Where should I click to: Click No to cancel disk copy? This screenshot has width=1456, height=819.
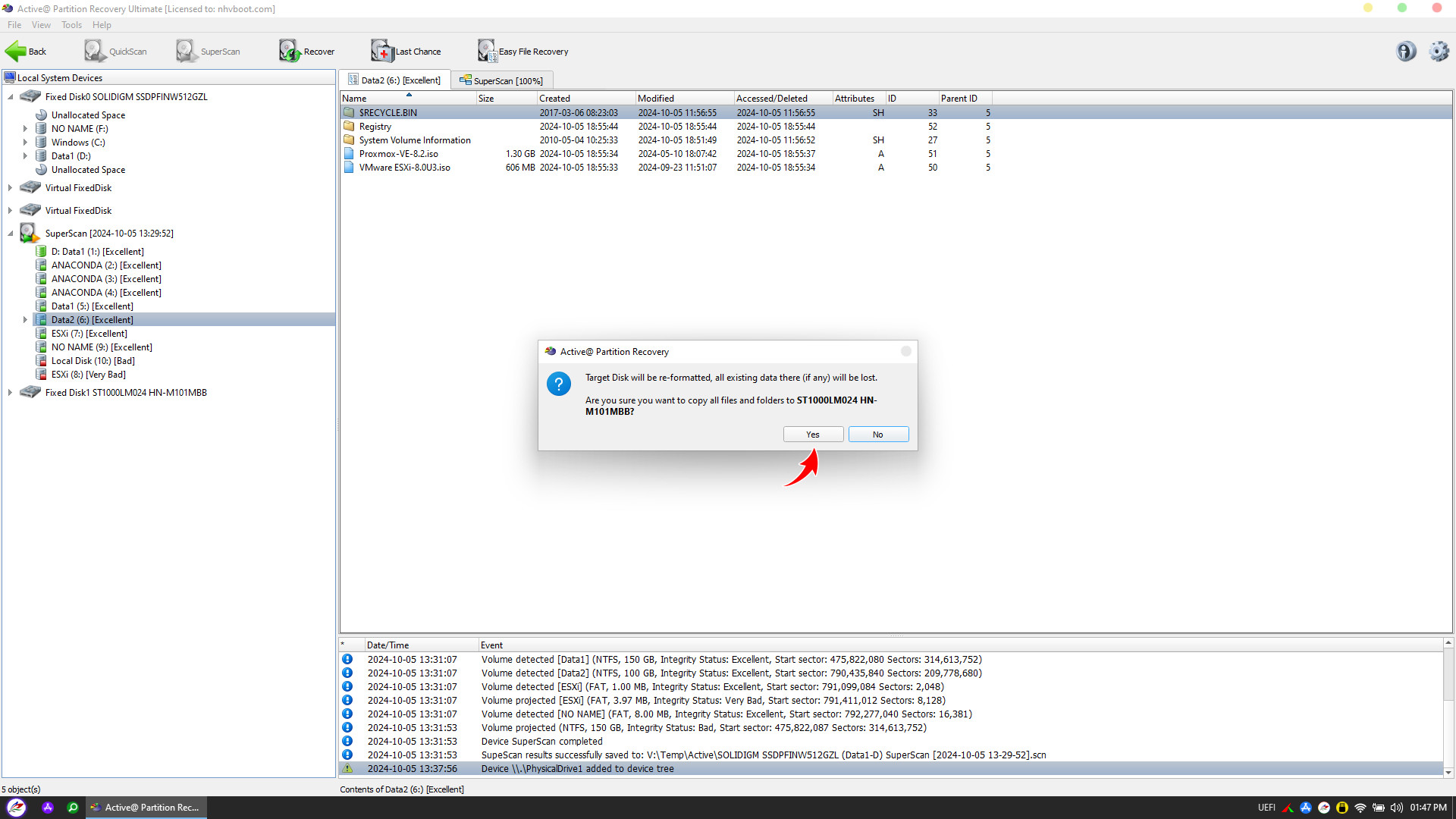tap(877, 434)
